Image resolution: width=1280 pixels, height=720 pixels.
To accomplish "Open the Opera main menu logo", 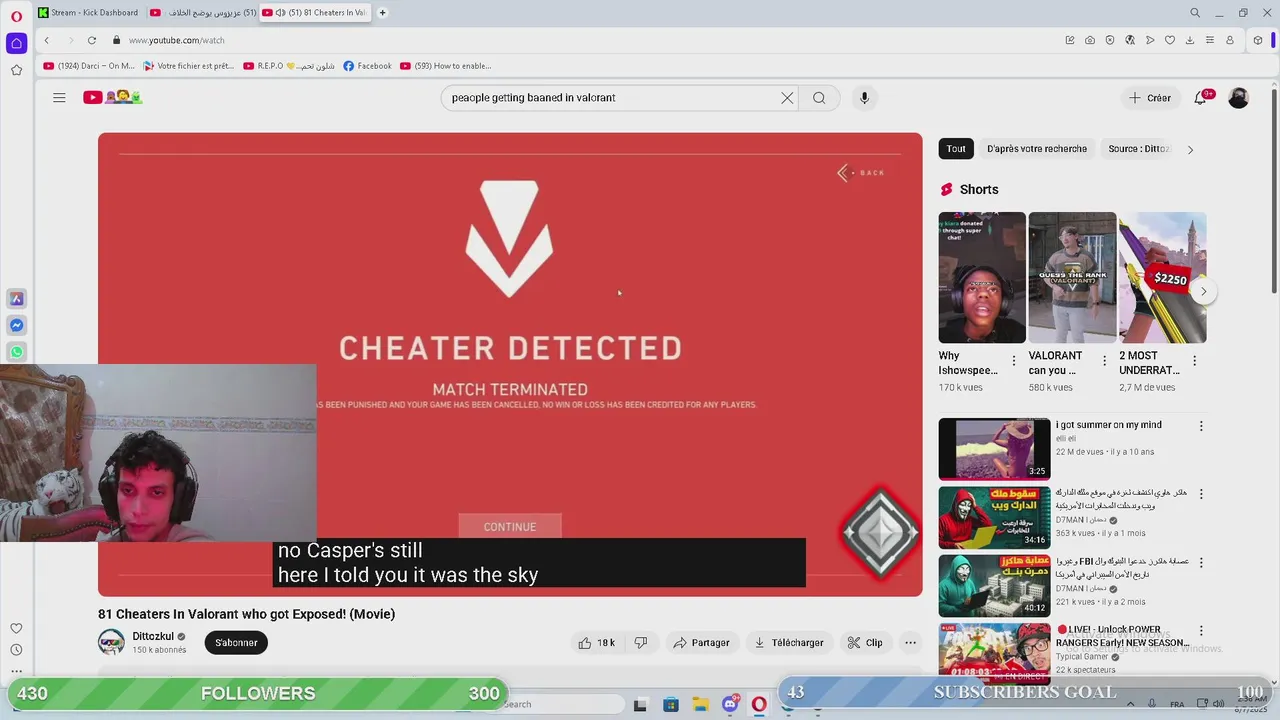I will click(x=16, y=14).
